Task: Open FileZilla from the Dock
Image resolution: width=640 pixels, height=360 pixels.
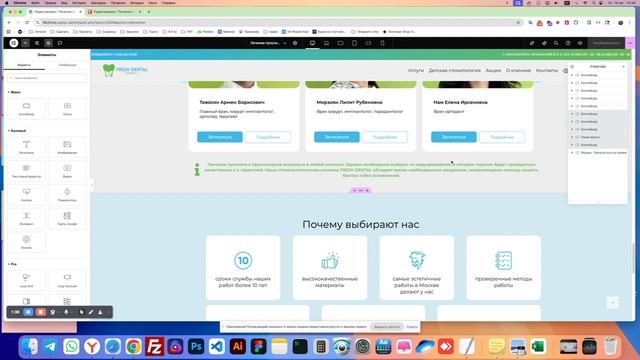Action: pyautogui.click(x=154, y=347)
